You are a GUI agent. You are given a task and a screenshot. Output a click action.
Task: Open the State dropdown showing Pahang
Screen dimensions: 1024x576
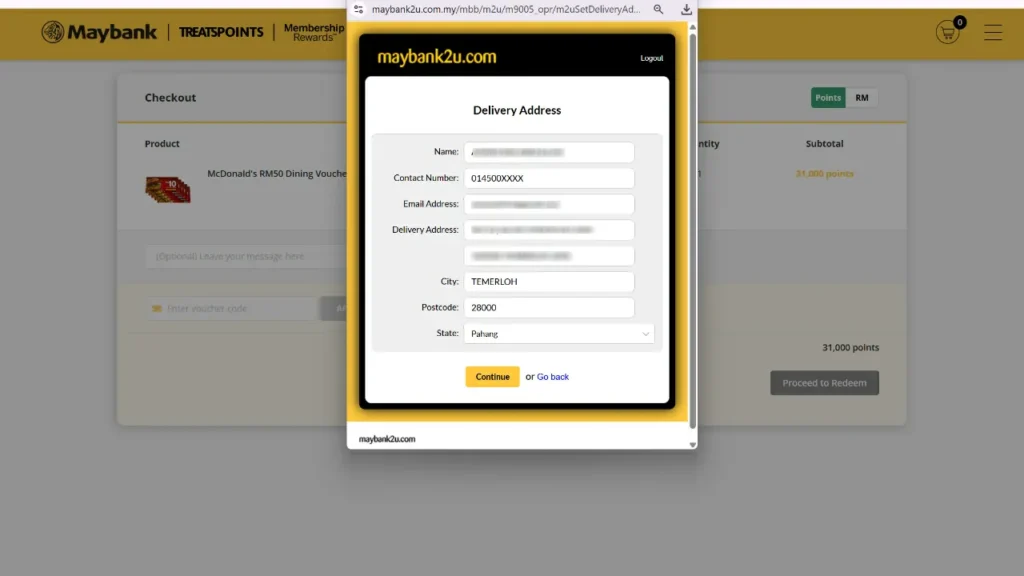pyautogui.click(x=558, y=334)
